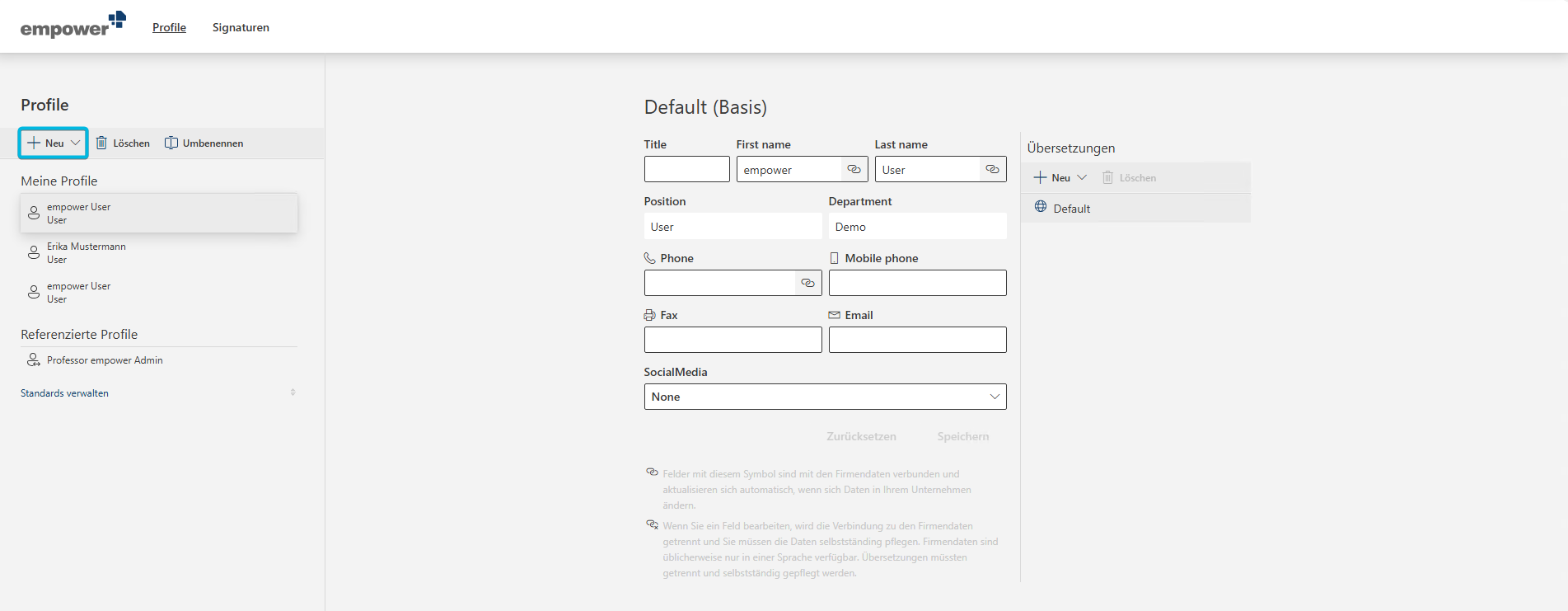Click the Zurücksetzen button
1568x611 pixels.
(x=861, y=436)
